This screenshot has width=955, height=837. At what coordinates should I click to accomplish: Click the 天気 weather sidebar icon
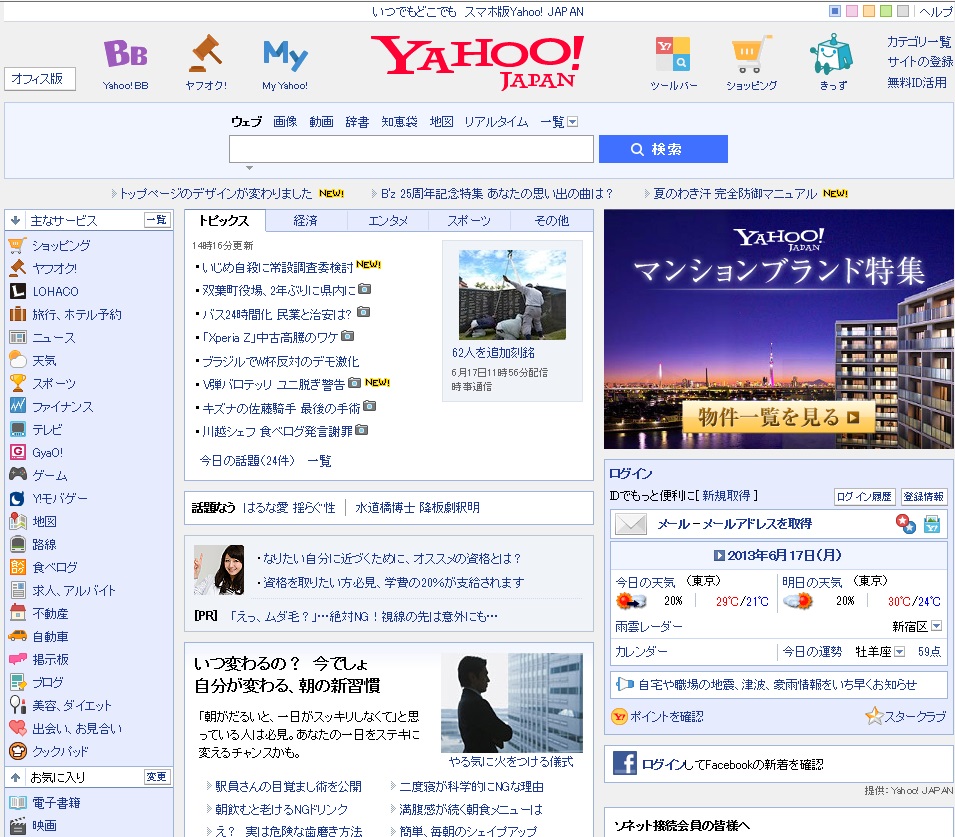18,360
